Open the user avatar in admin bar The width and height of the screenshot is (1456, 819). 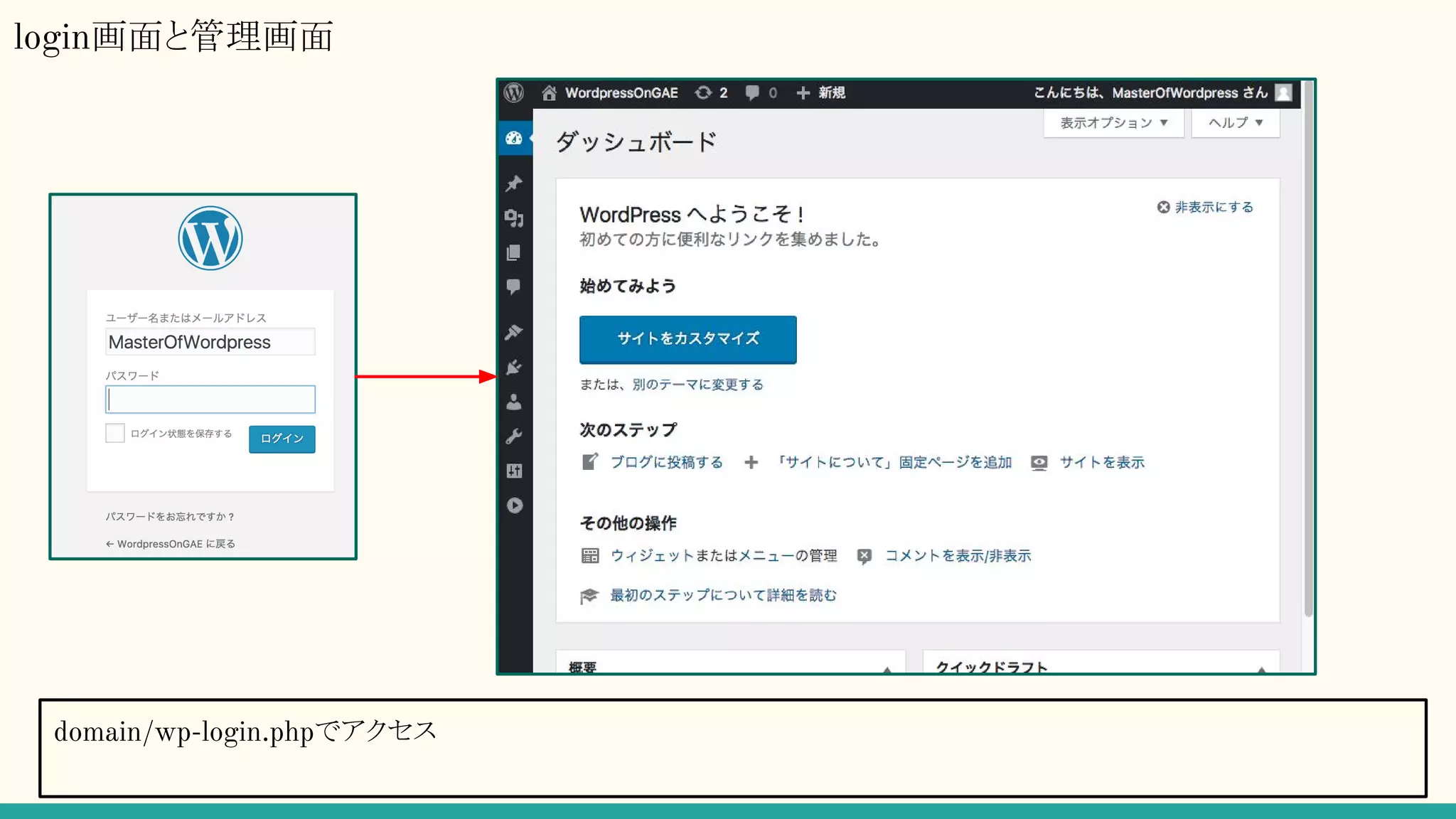click(1283, 93)
